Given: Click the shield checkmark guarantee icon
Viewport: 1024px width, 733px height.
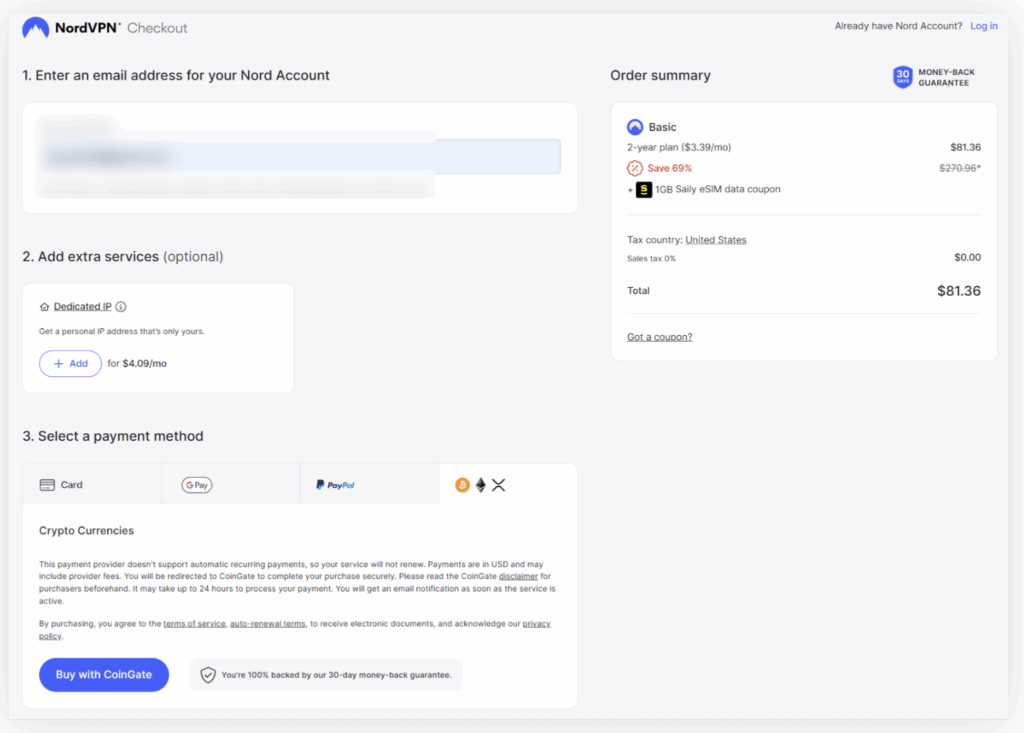Looking at the screenshot, I should click(208, 675).
